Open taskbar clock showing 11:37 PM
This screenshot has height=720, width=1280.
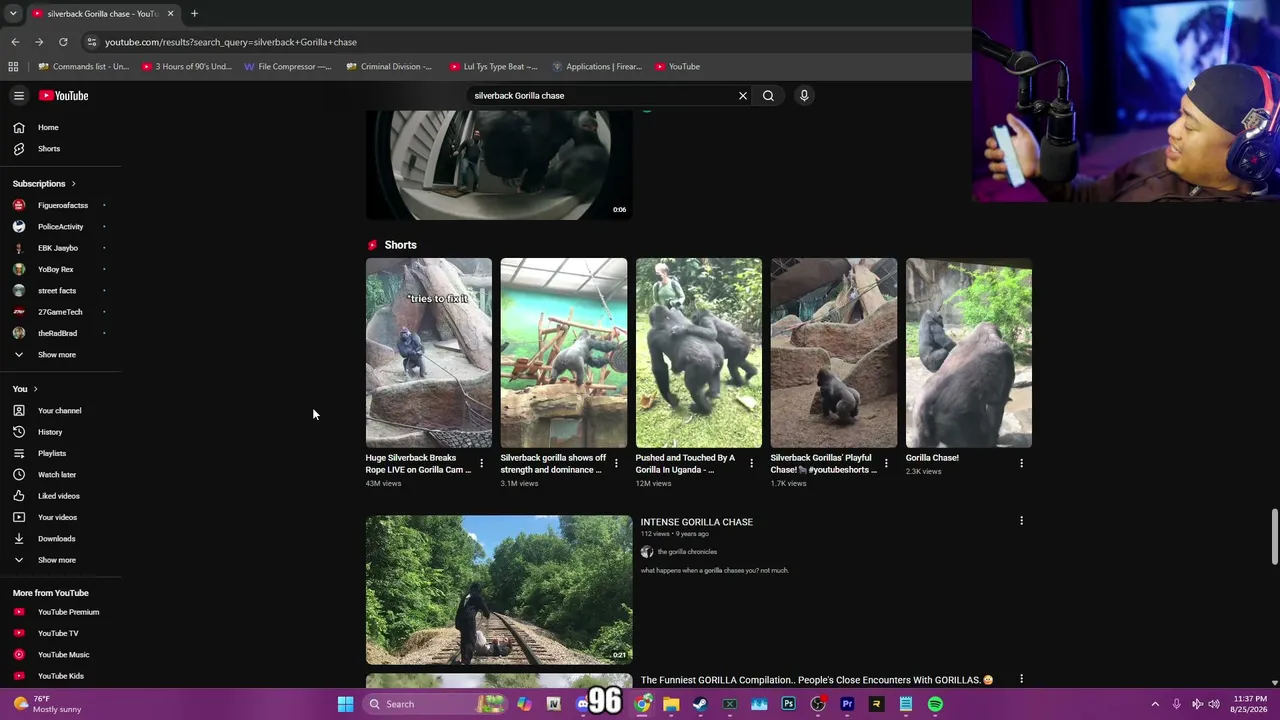pos(1251,704)
